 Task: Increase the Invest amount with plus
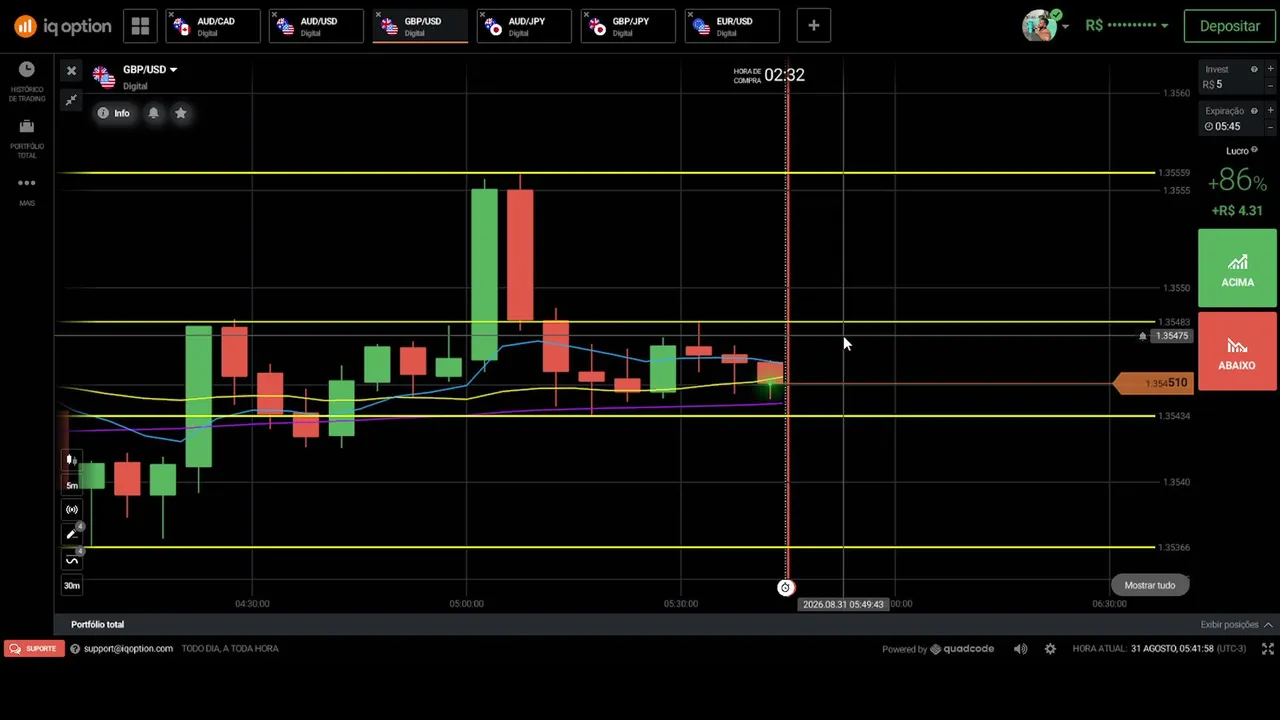(1270, 69)
